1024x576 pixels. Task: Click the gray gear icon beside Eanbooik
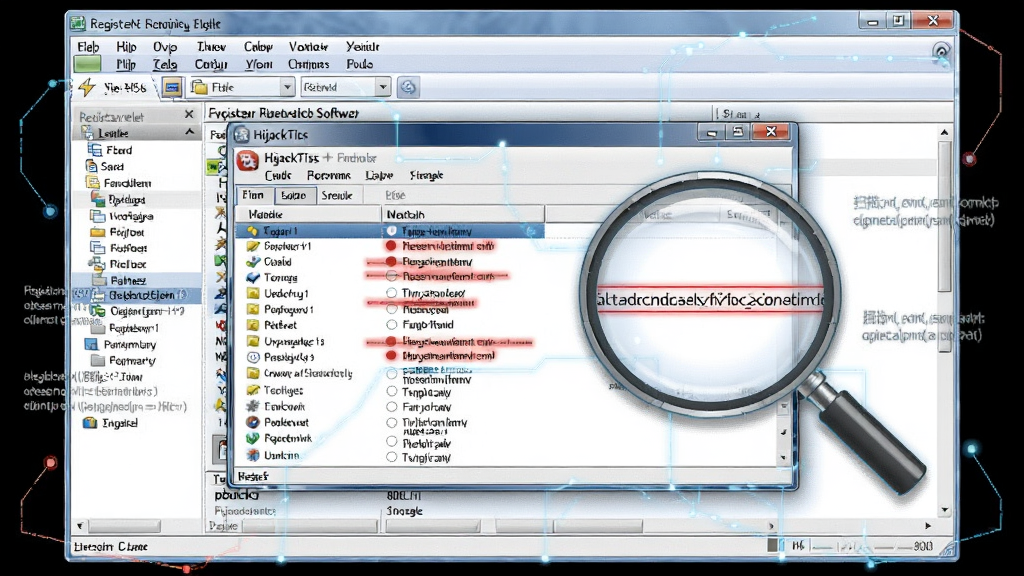coord(253,406)
